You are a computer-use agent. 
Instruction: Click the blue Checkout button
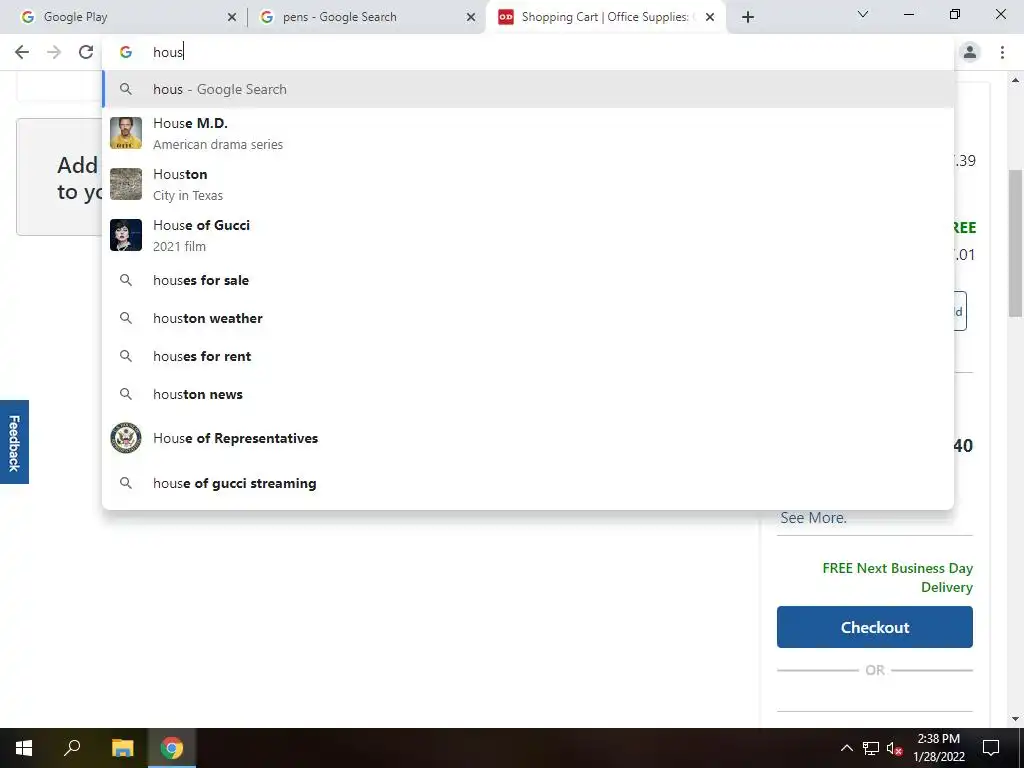(x=874, y=627)
